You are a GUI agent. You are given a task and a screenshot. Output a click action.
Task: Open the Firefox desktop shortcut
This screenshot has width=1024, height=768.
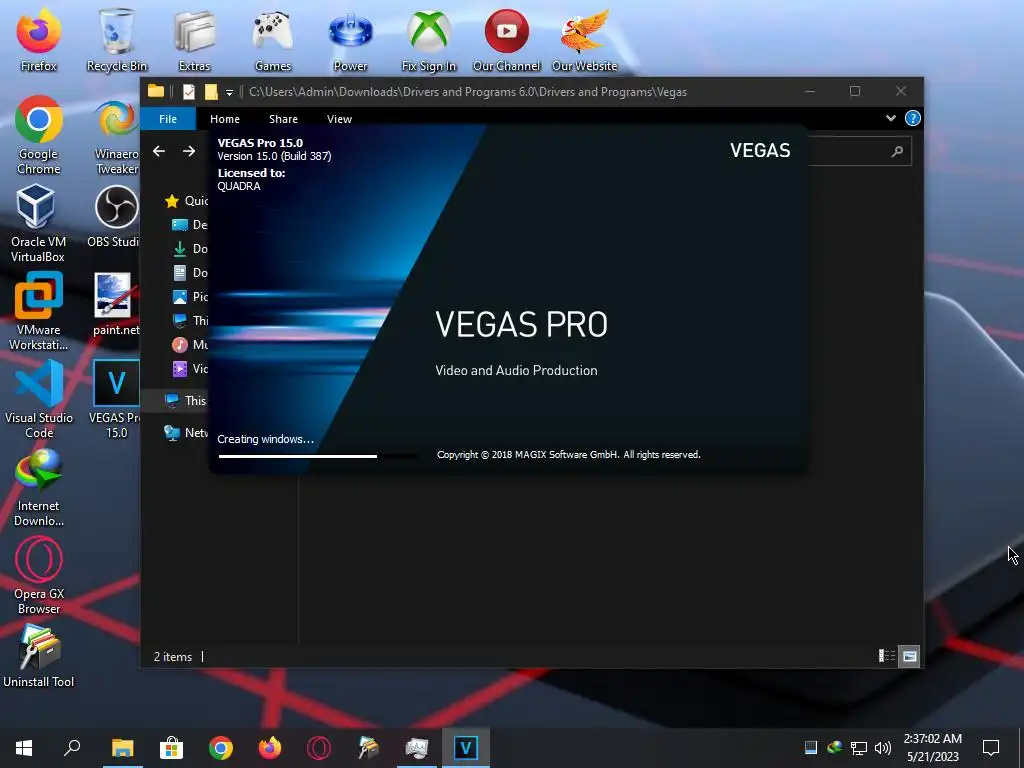coord(39,40)
